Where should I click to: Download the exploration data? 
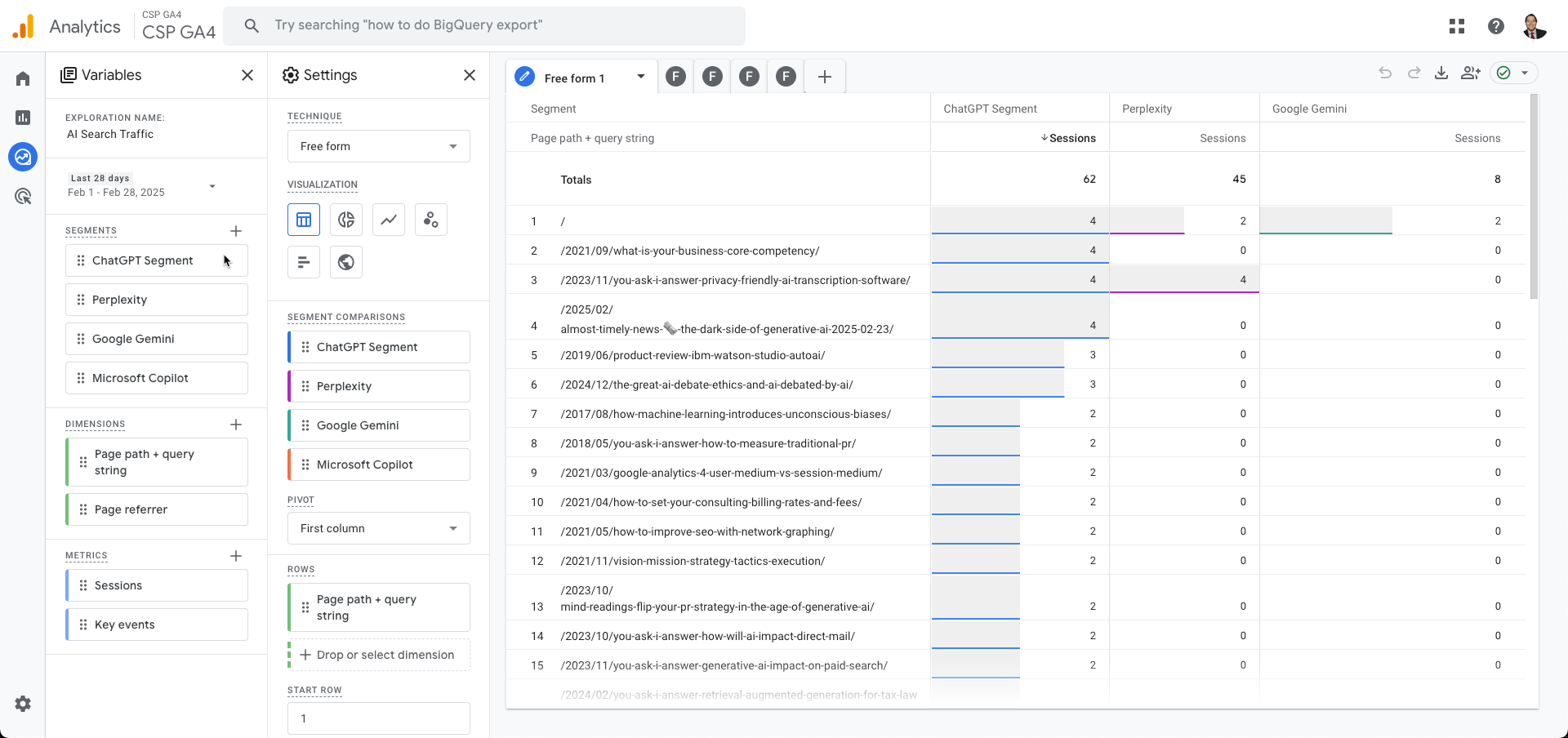click(1441, 73)
